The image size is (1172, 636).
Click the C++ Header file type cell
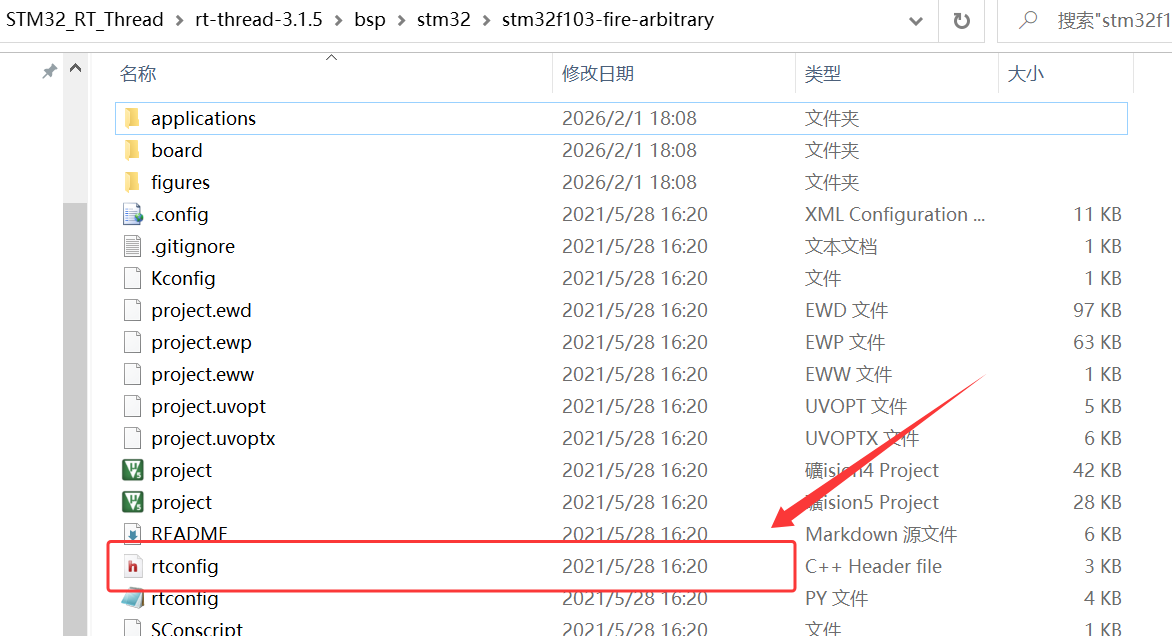873,566
